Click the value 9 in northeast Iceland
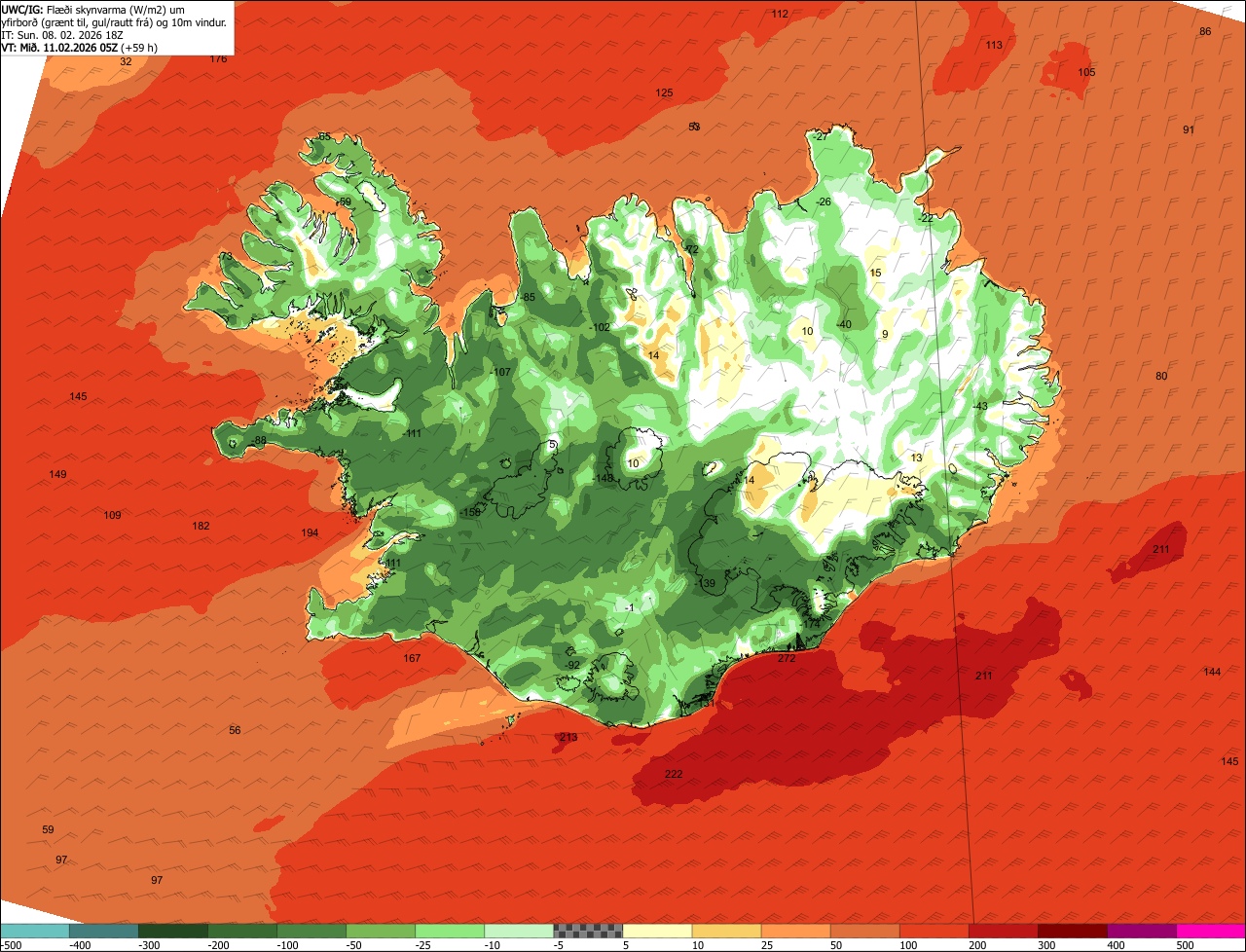This screenshot has height=952, width=1246. pos(885,335)
